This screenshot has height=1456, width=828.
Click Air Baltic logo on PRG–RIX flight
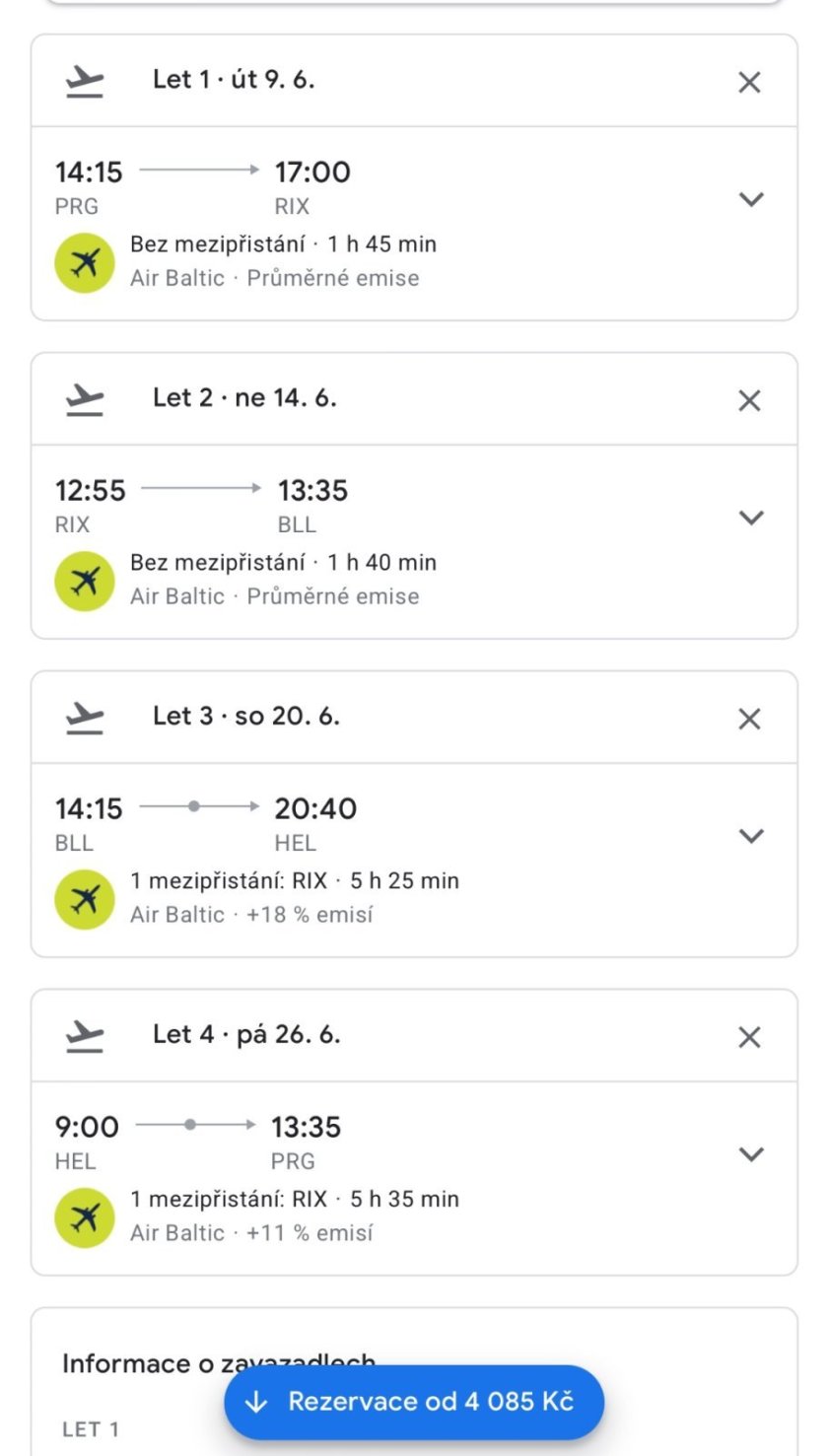[x=85, y=263]
